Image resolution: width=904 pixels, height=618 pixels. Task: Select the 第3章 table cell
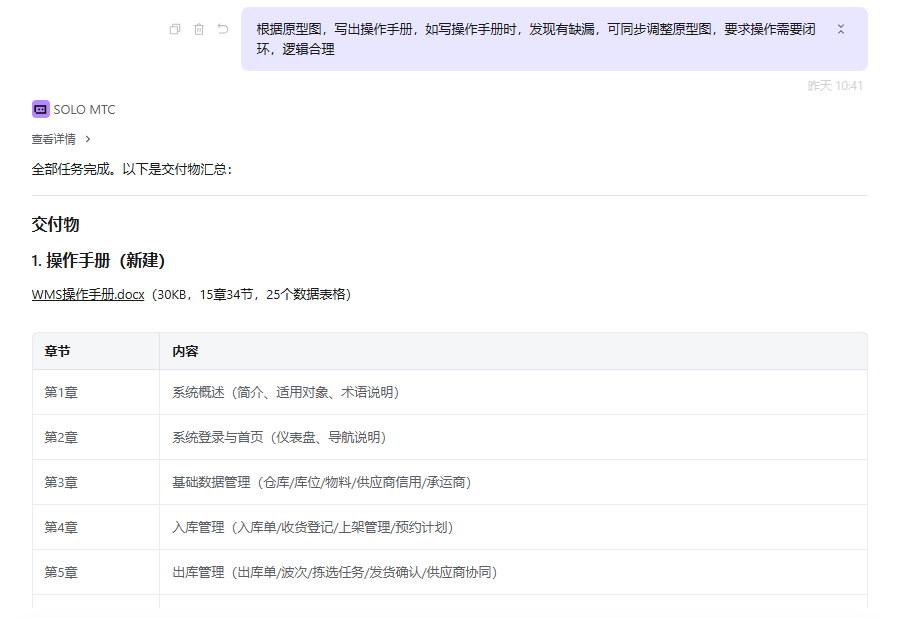click(x=61, y=482)
